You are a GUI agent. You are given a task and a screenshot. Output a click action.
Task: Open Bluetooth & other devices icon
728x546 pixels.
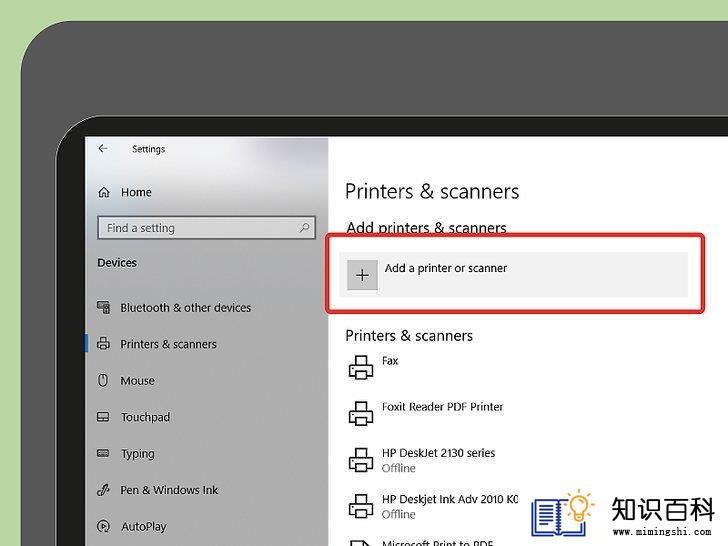[x=104, y=307]
